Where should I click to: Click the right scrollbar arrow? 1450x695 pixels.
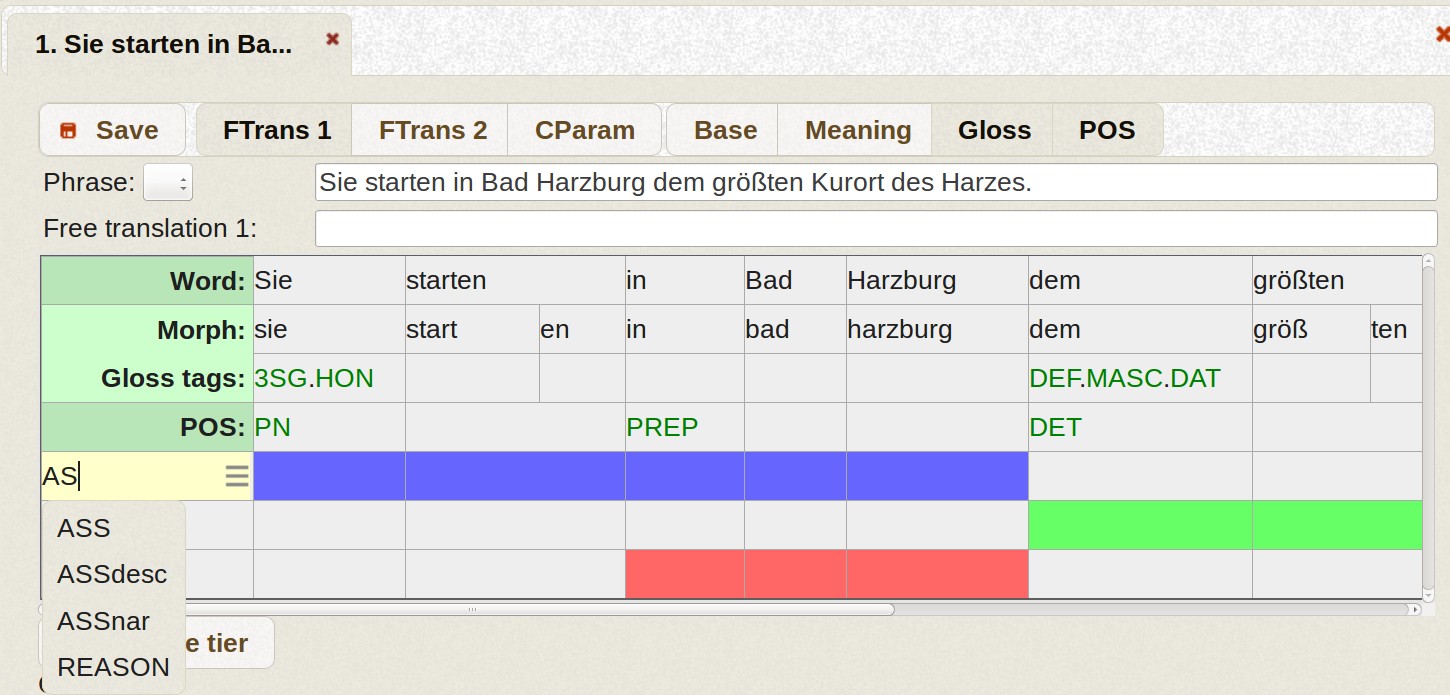[1414, 609]
